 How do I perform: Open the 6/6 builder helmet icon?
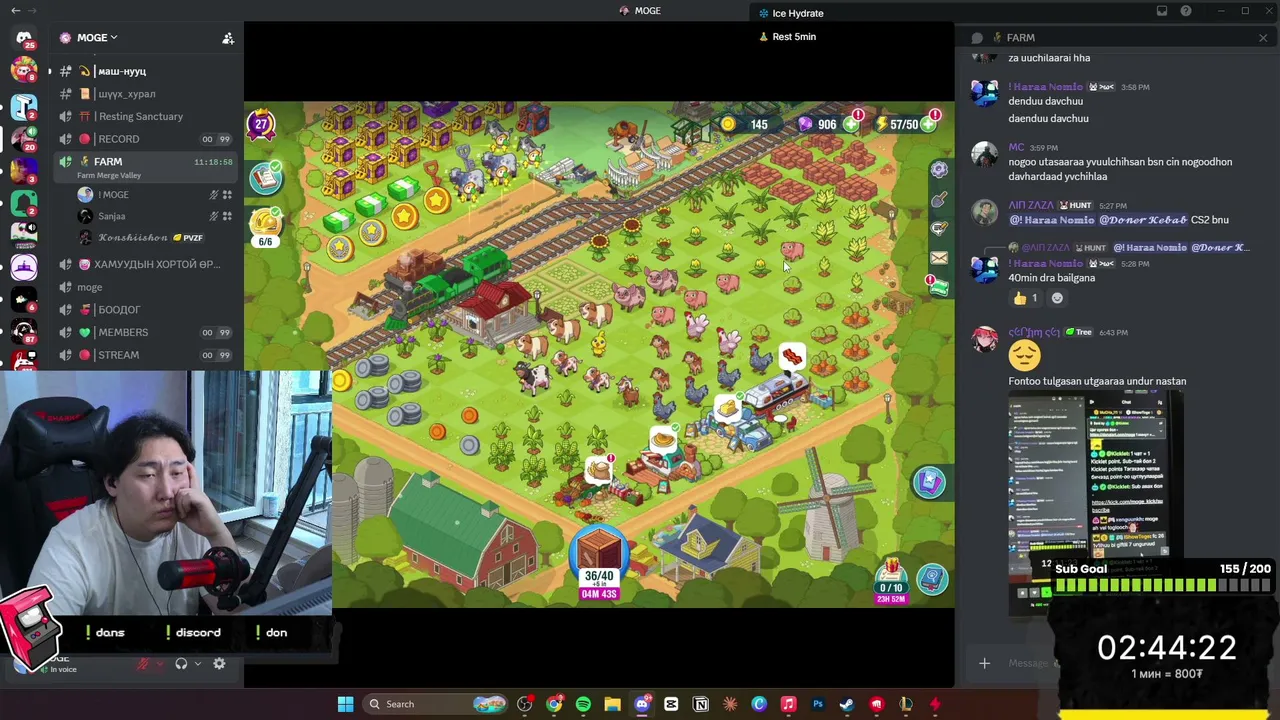[265, 226]
